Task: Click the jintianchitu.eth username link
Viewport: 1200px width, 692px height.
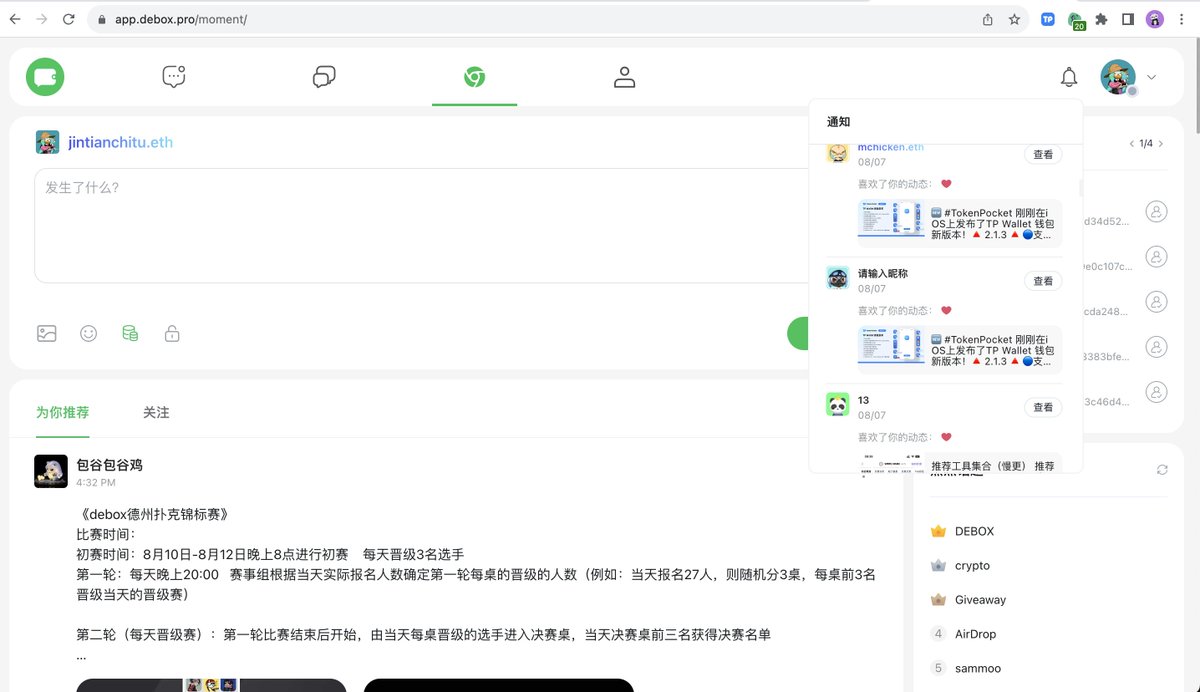Action: point(120,142)
